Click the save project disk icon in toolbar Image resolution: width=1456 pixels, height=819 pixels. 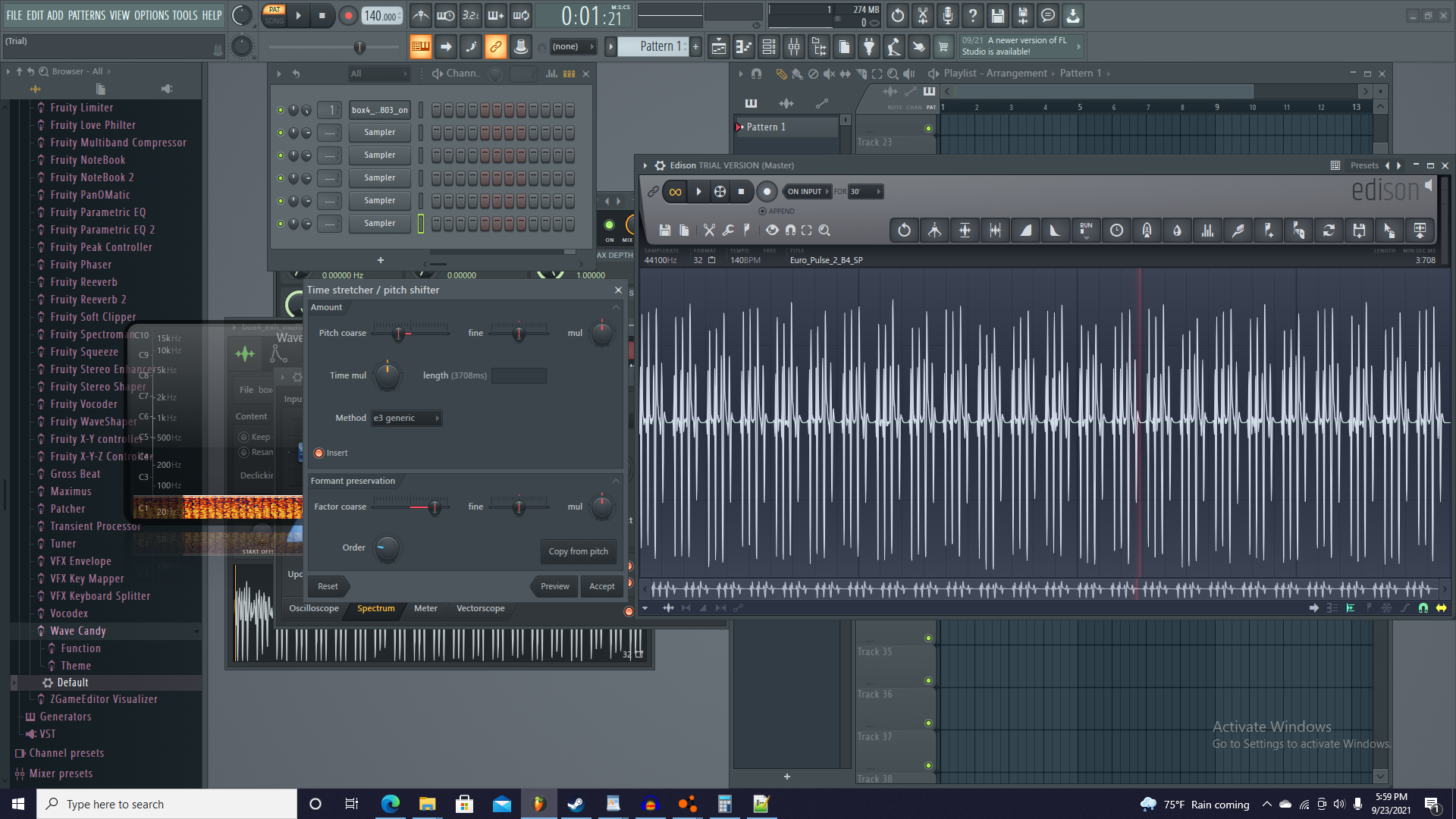point(998,15)
